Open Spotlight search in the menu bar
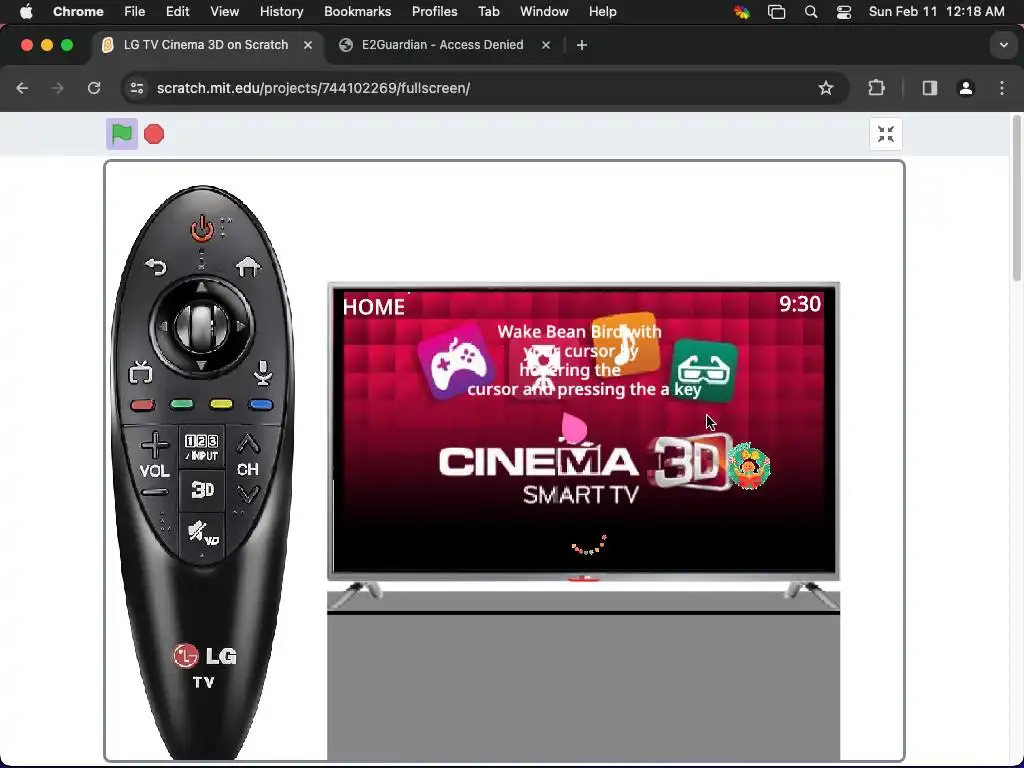 point(810,12)
